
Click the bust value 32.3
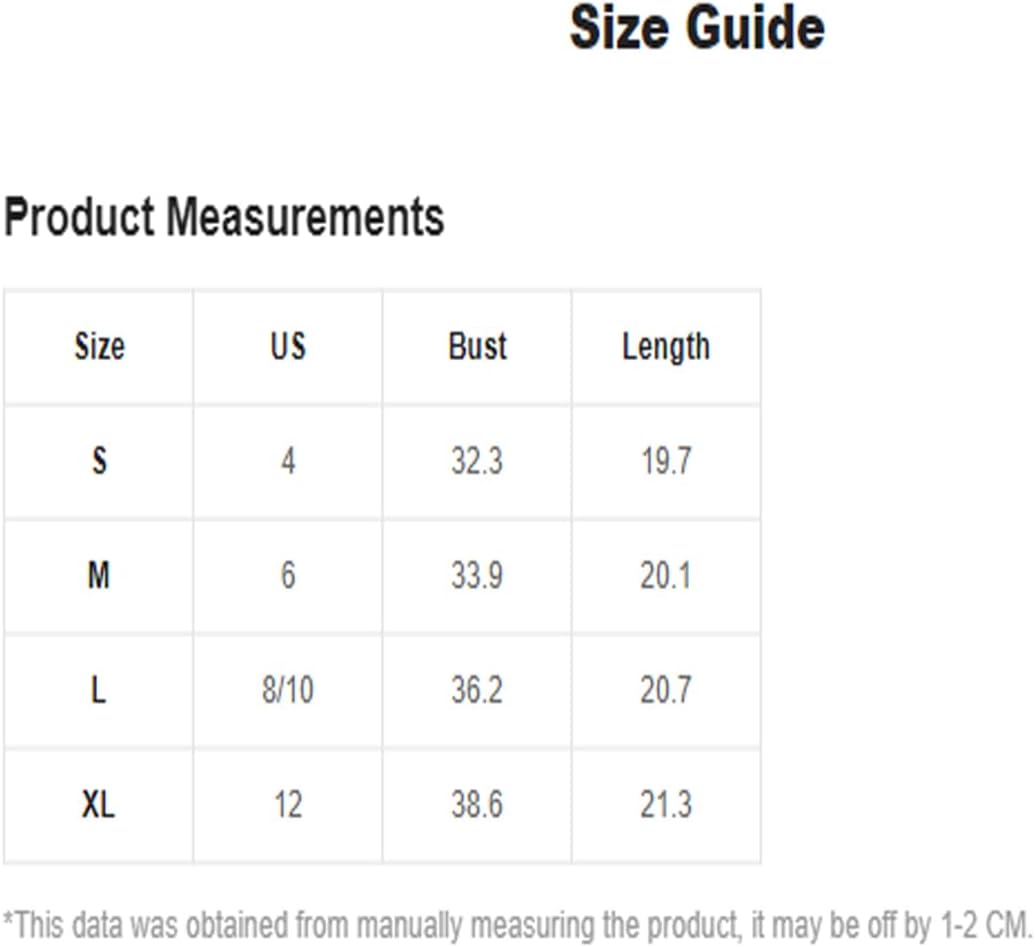[477, 460]
